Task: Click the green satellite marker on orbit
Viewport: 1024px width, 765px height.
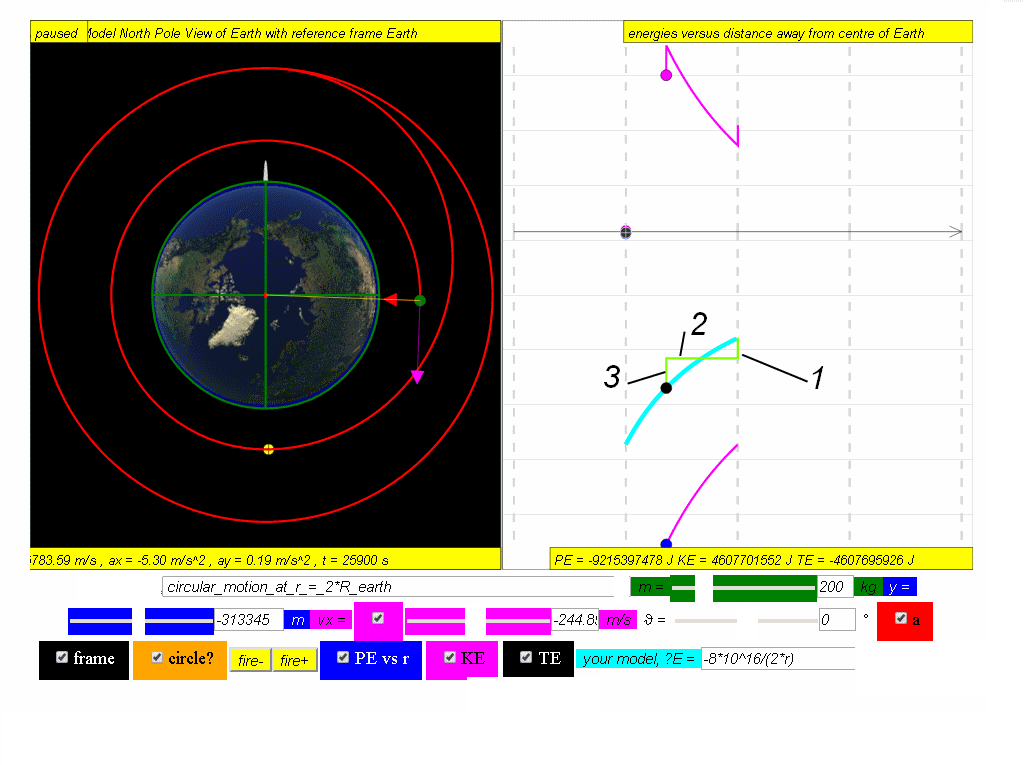Action: (420, 301)
